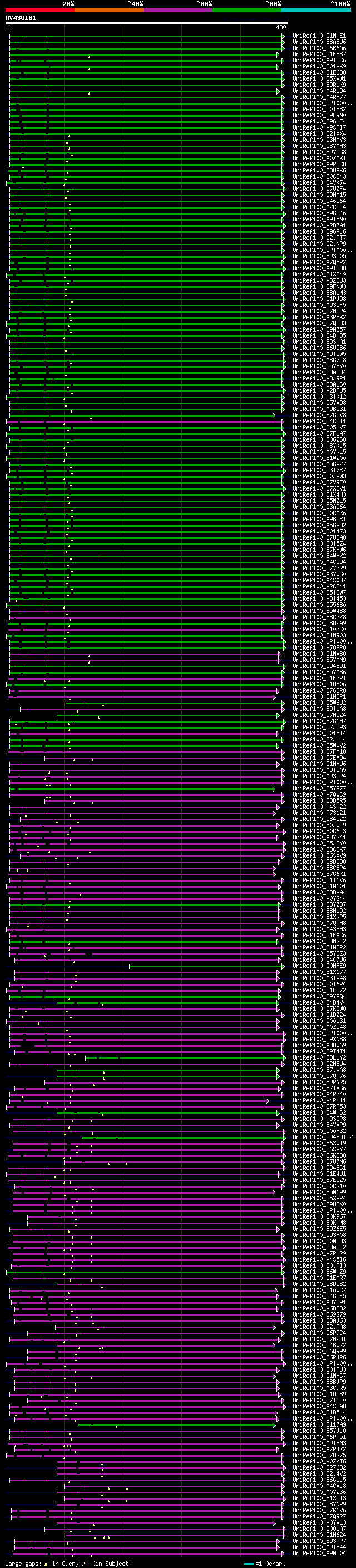
Task: Click label UniRef100_C1E3P1
Action: click(319, 678)
